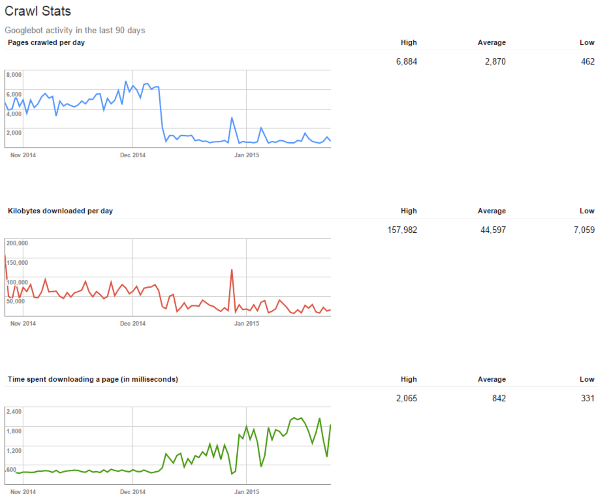Click the 6,000 axis label on blue chart

[14, 94]
